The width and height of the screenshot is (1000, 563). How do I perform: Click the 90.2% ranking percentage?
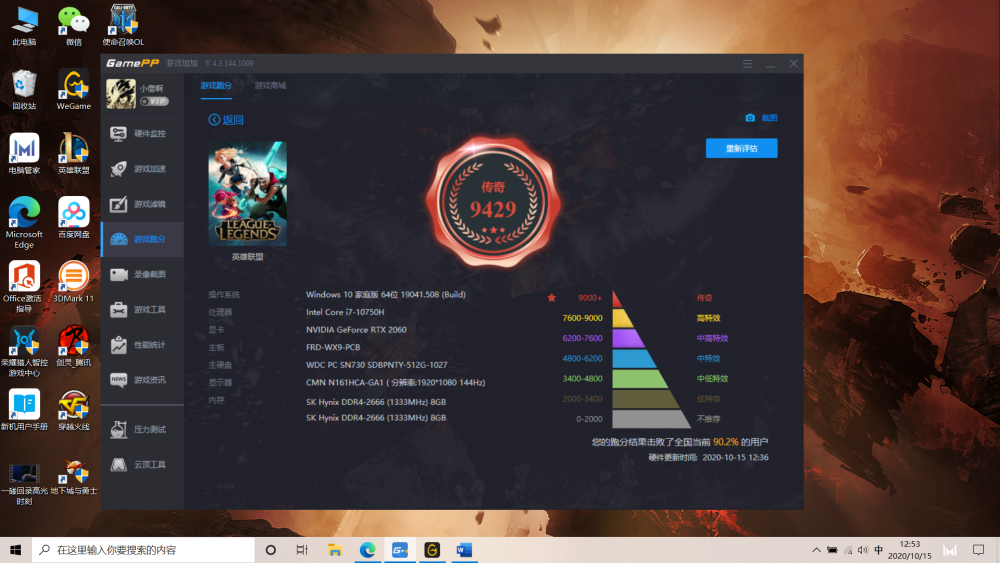tap(726, 442)
